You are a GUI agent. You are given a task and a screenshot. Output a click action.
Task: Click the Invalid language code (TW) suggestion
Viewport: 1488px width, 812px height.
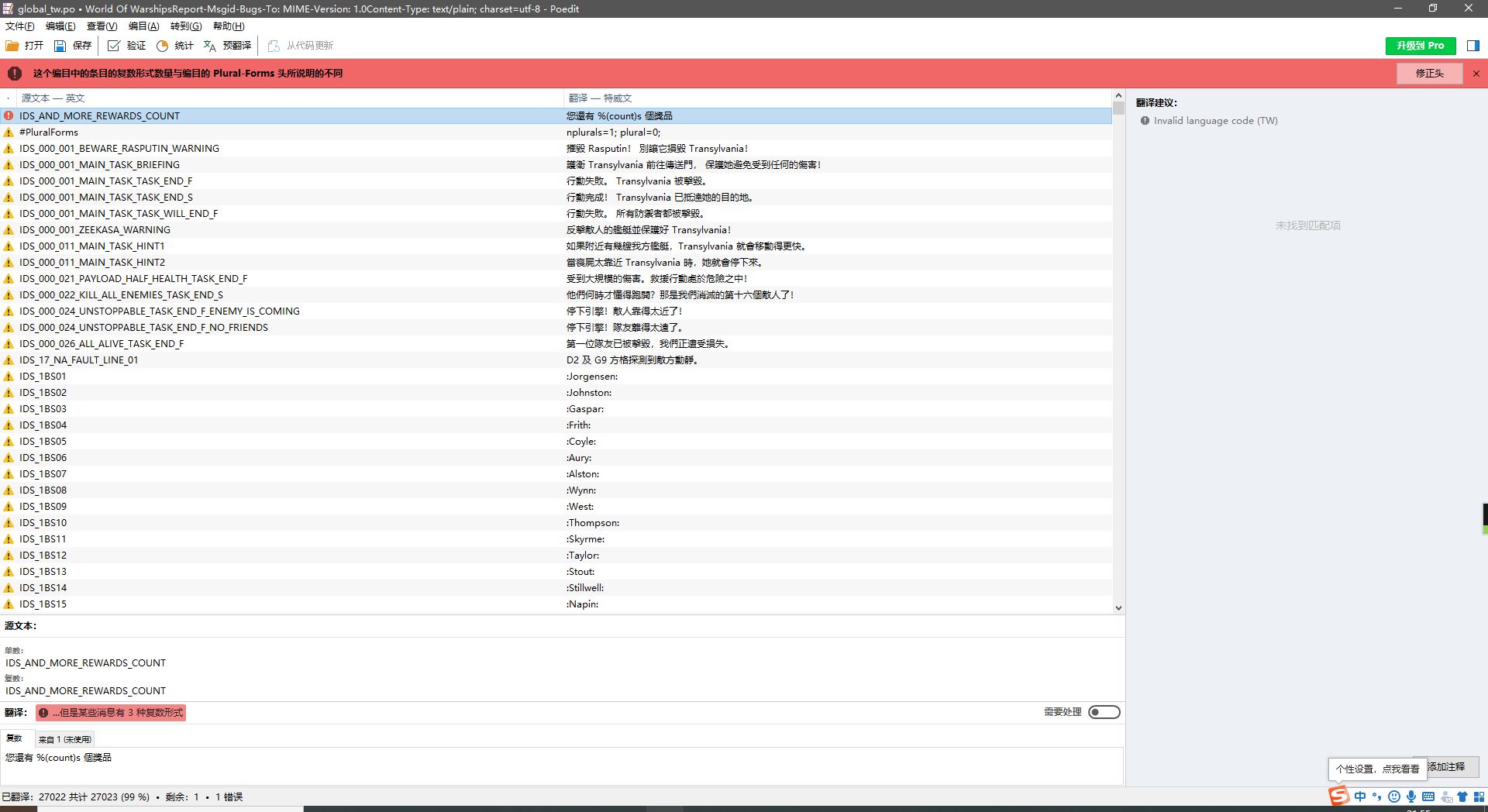(x=1215, y=120)
